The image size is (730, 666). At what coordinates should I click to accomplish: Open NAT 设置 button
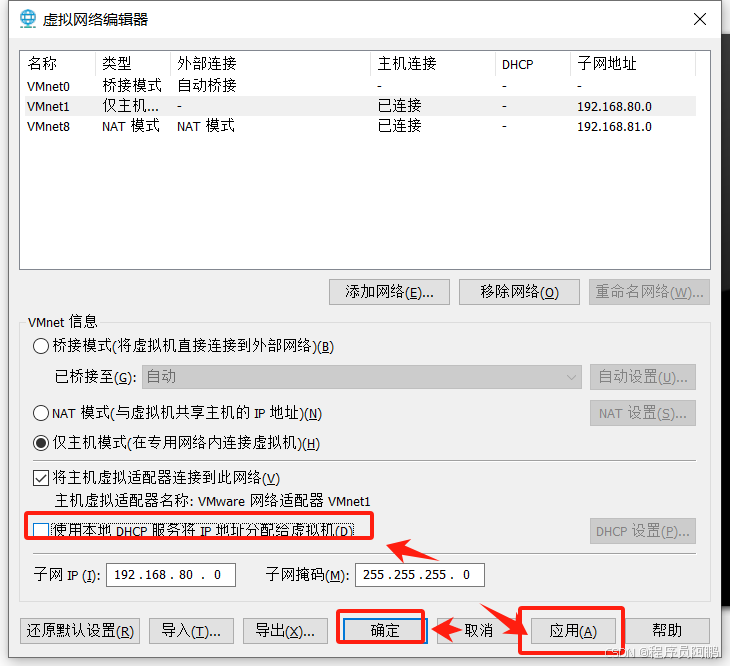pos(642,413)
